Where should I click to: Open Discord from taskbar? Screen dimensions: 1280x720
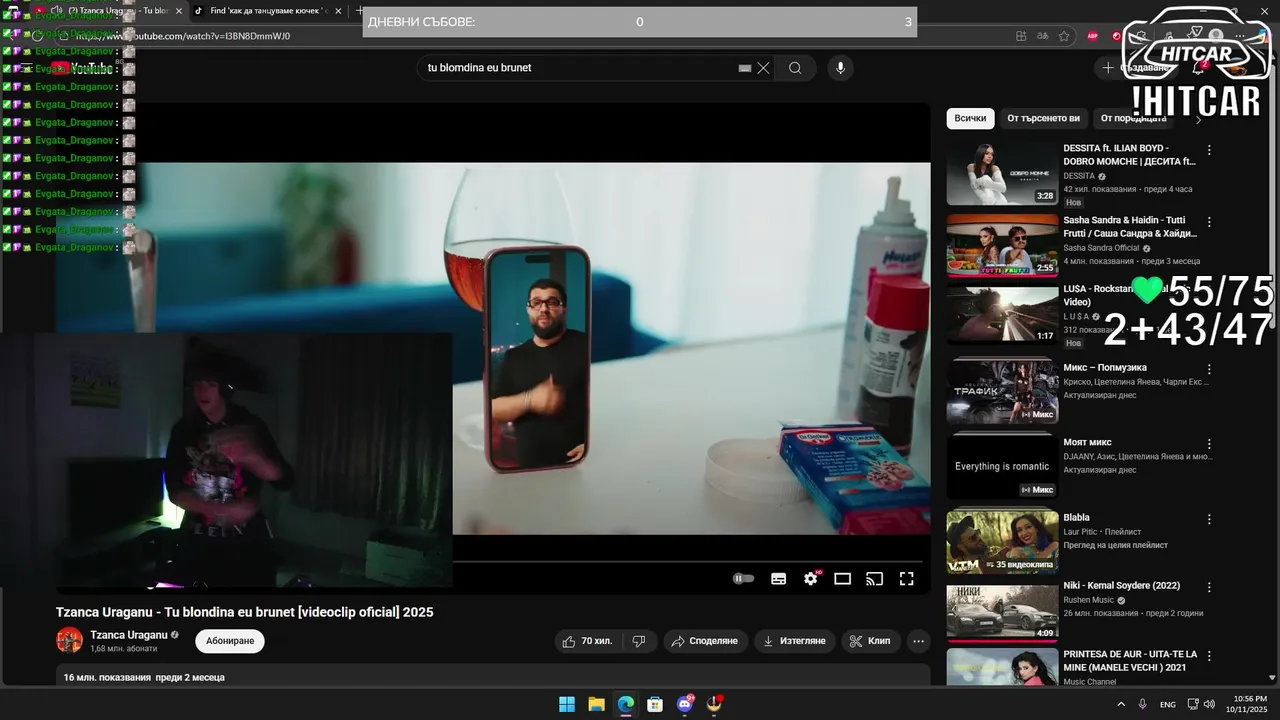[x=685, y=704]
